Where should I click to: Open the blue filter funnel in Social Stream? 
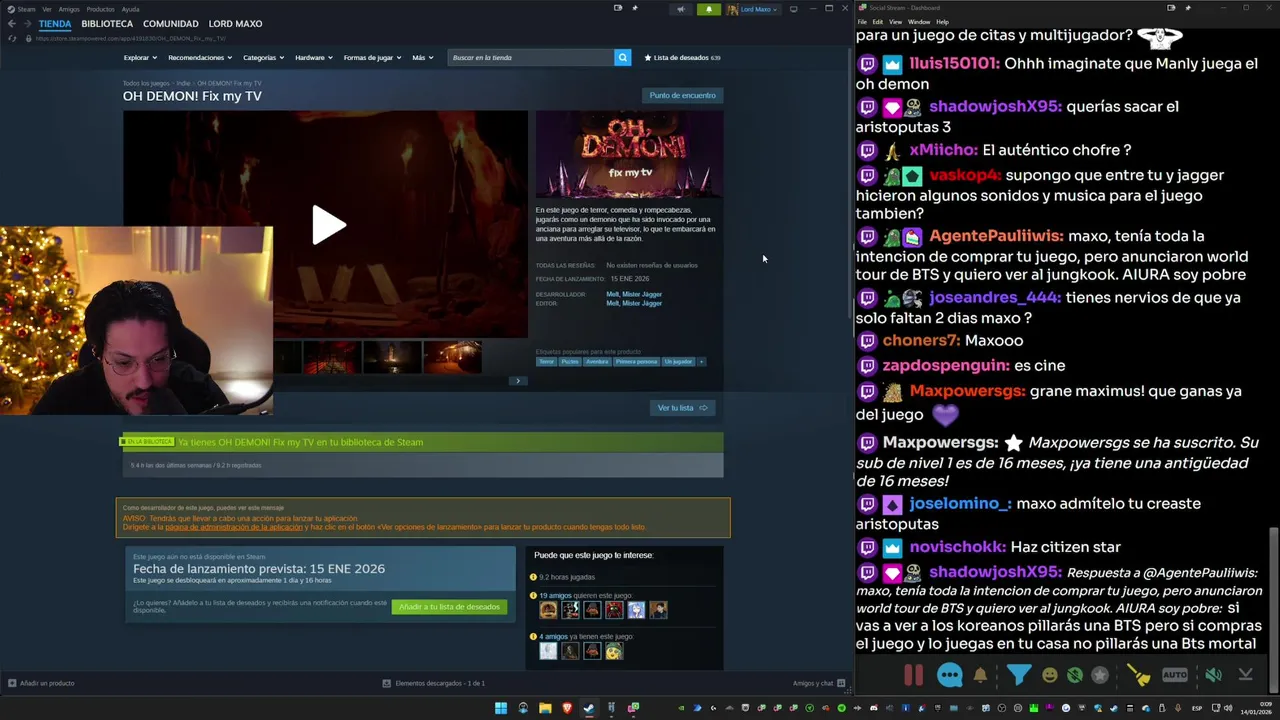(x=1018, y=675)
